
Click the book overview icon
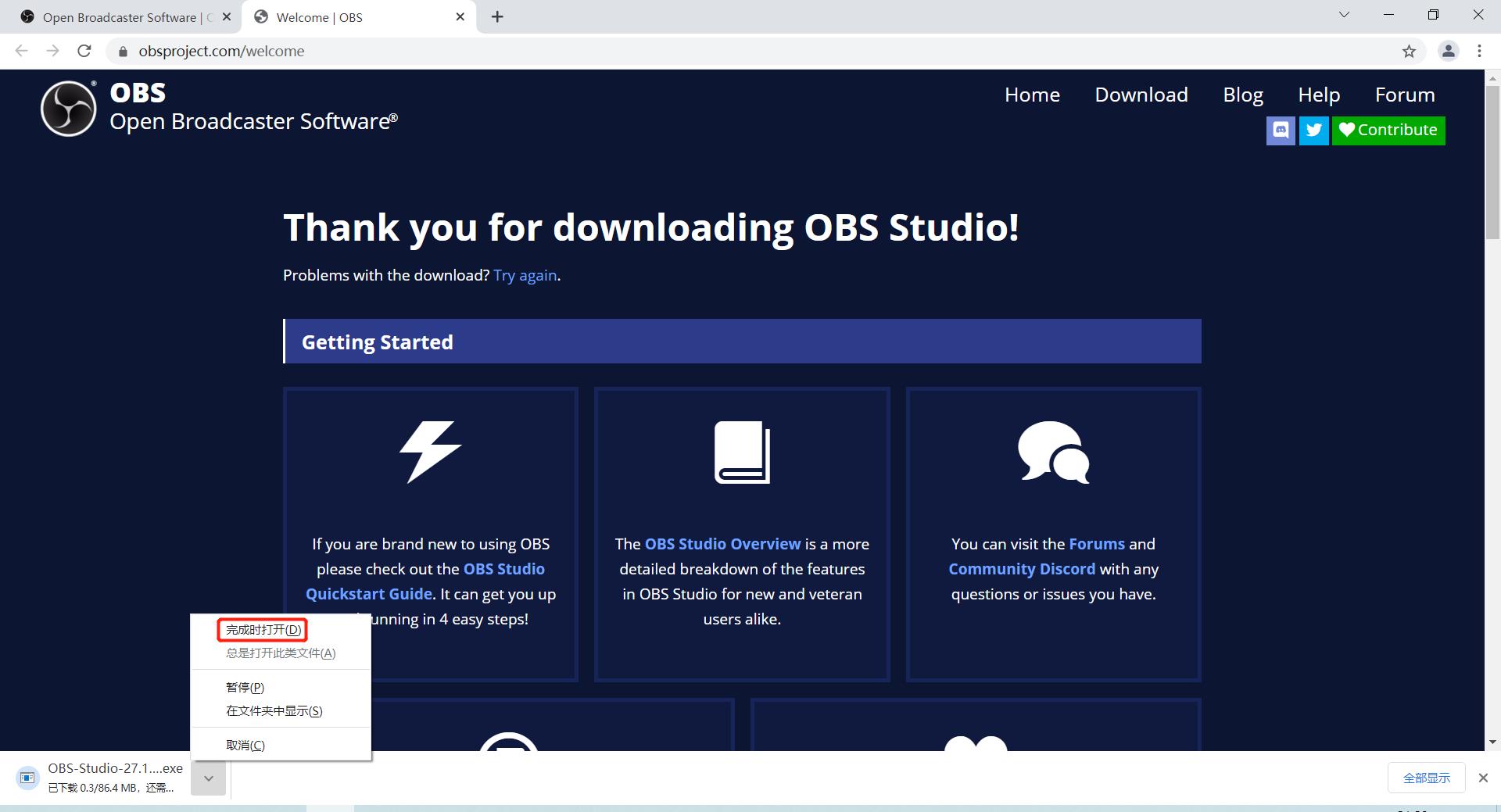[x=742, y=453]
